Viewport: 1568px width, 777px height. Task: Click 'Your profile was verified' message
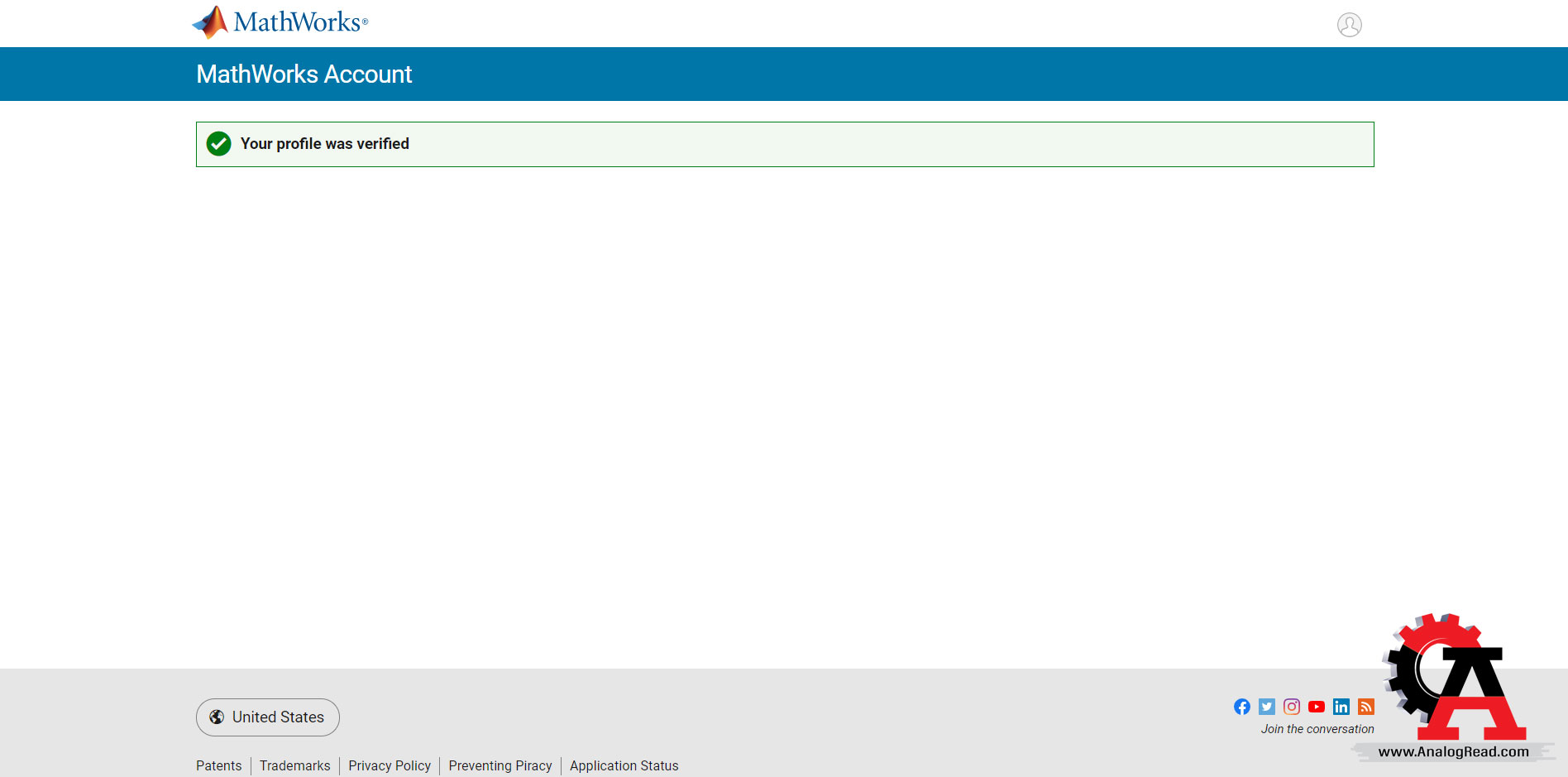[325, 144]
